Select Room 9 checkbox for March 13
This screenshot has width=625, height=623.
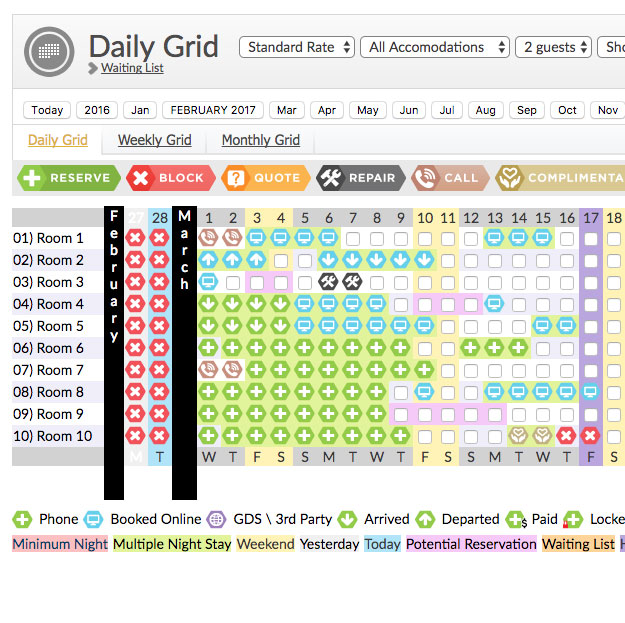click(x=495, y=415)
